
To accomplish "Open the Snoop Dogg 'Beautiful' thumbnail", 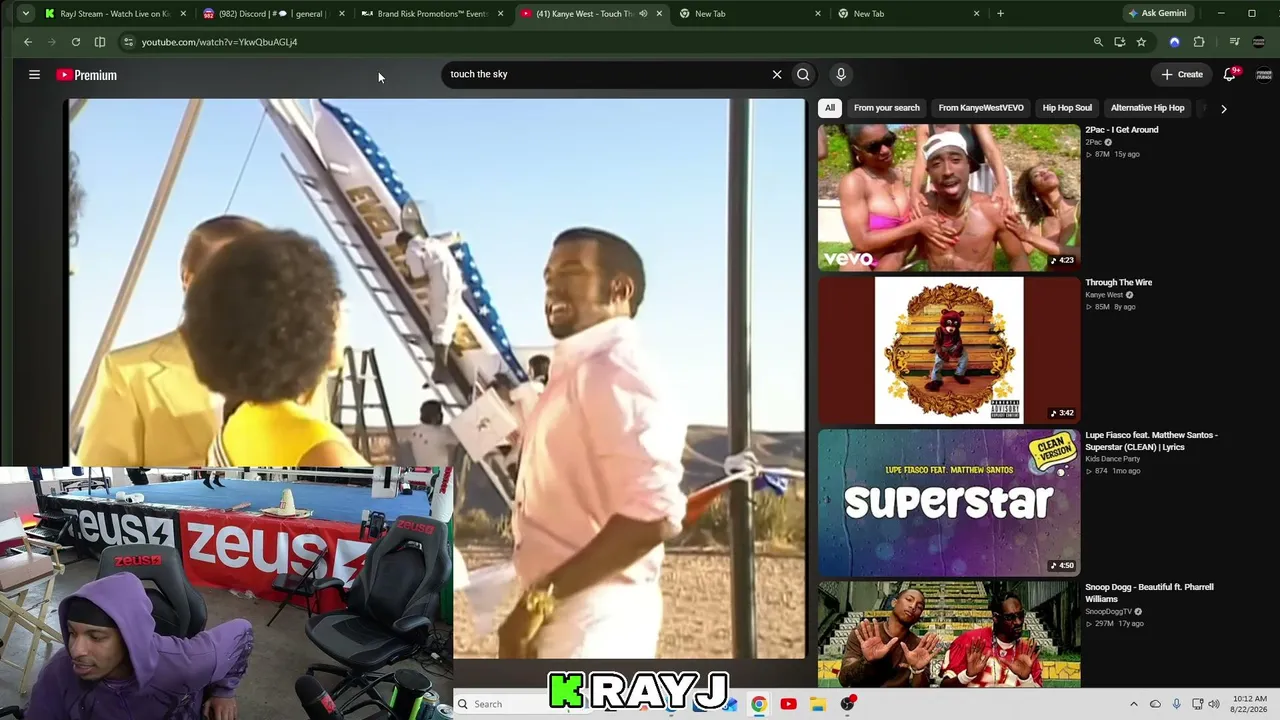I will tap(949, 634).
